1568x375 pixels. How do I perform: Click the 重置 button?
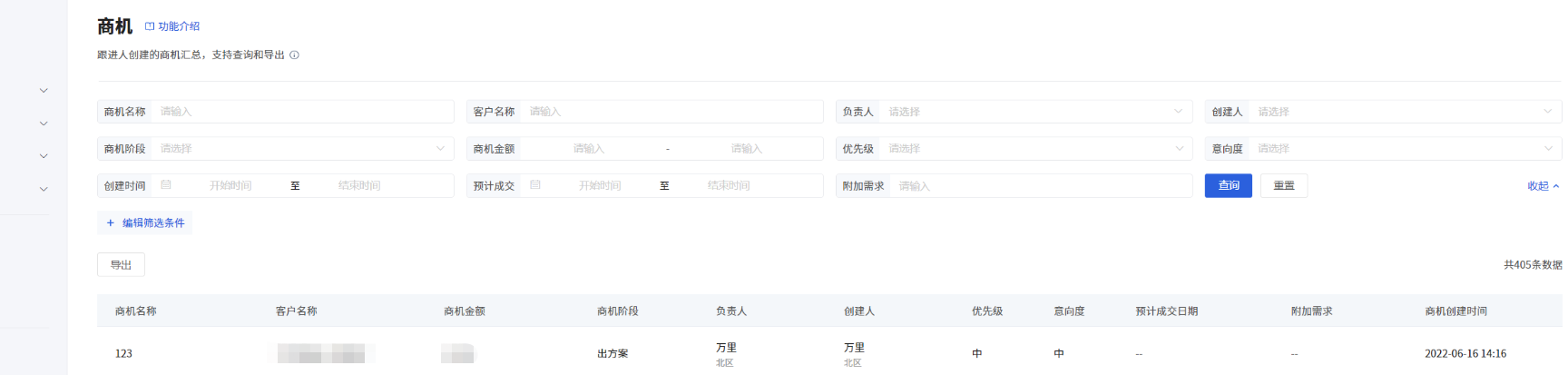pos(1284,185)
